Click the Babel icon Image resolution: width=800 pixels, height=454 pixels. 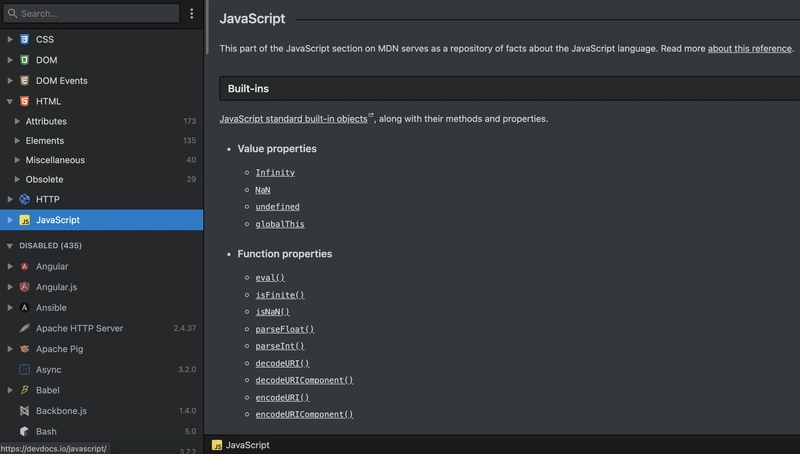tap(24, 390)
